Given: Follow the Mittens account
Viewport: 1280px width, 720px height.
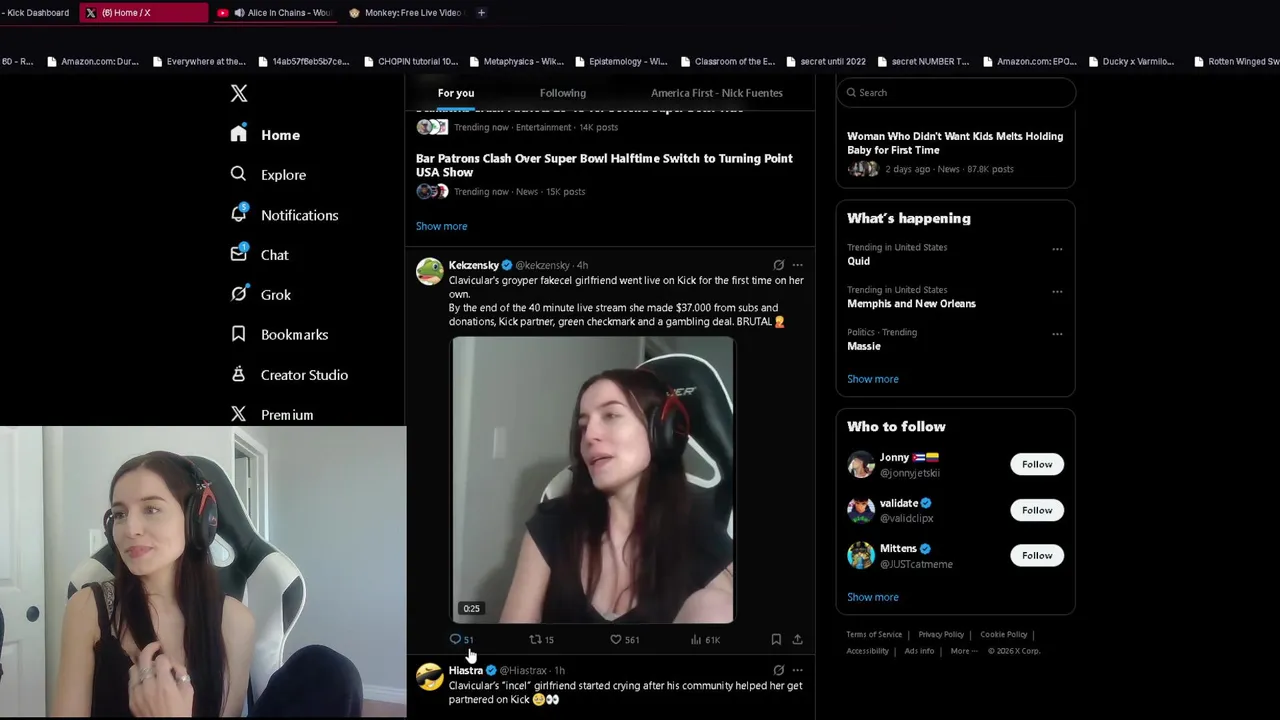Looking at the screenshot, I should pyautogui.click(x=1037, y=555).
